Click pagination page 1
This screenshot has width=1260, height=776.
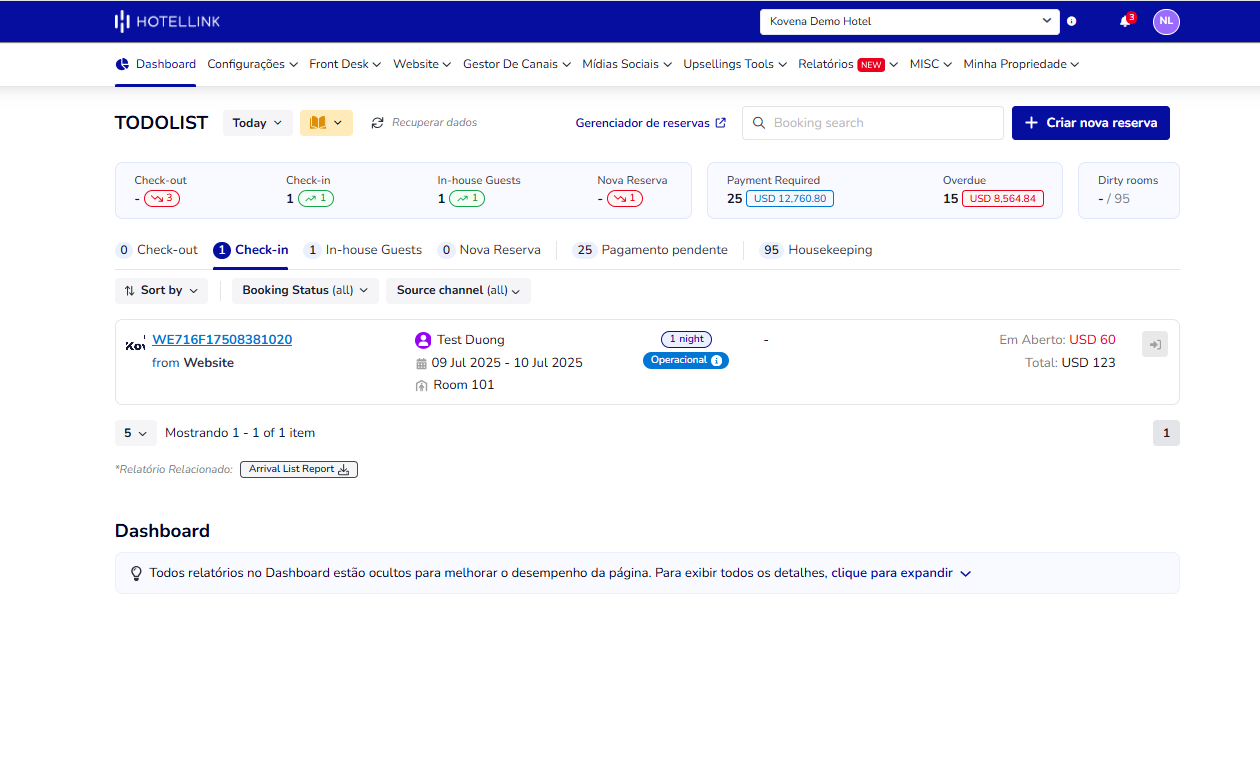coord(1166,433)
